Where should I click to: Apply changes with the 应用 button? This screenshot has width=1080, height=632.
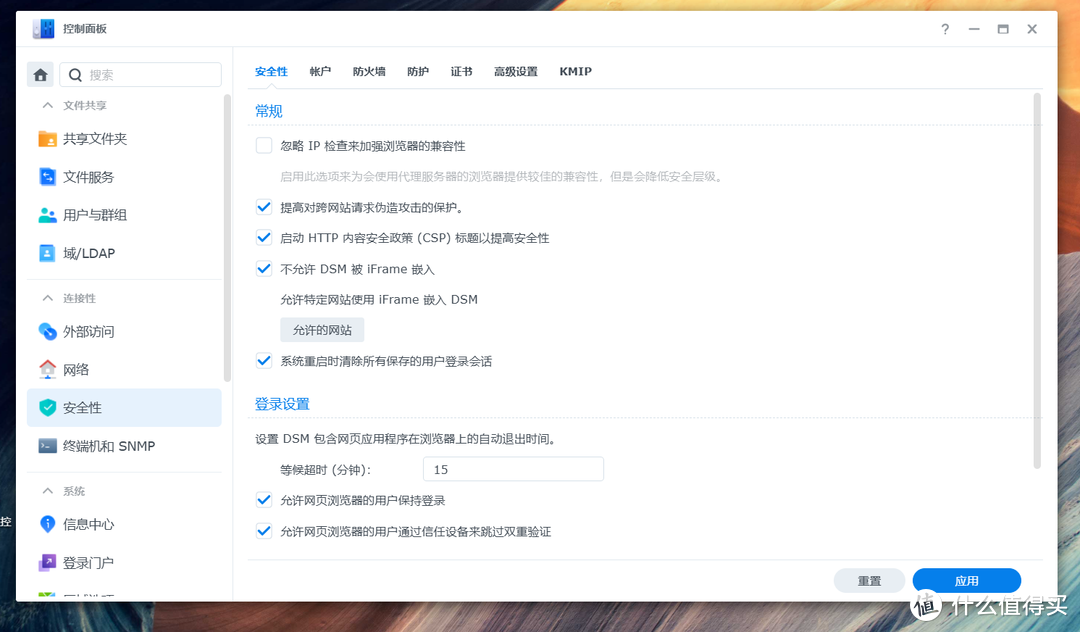[966, 580]
